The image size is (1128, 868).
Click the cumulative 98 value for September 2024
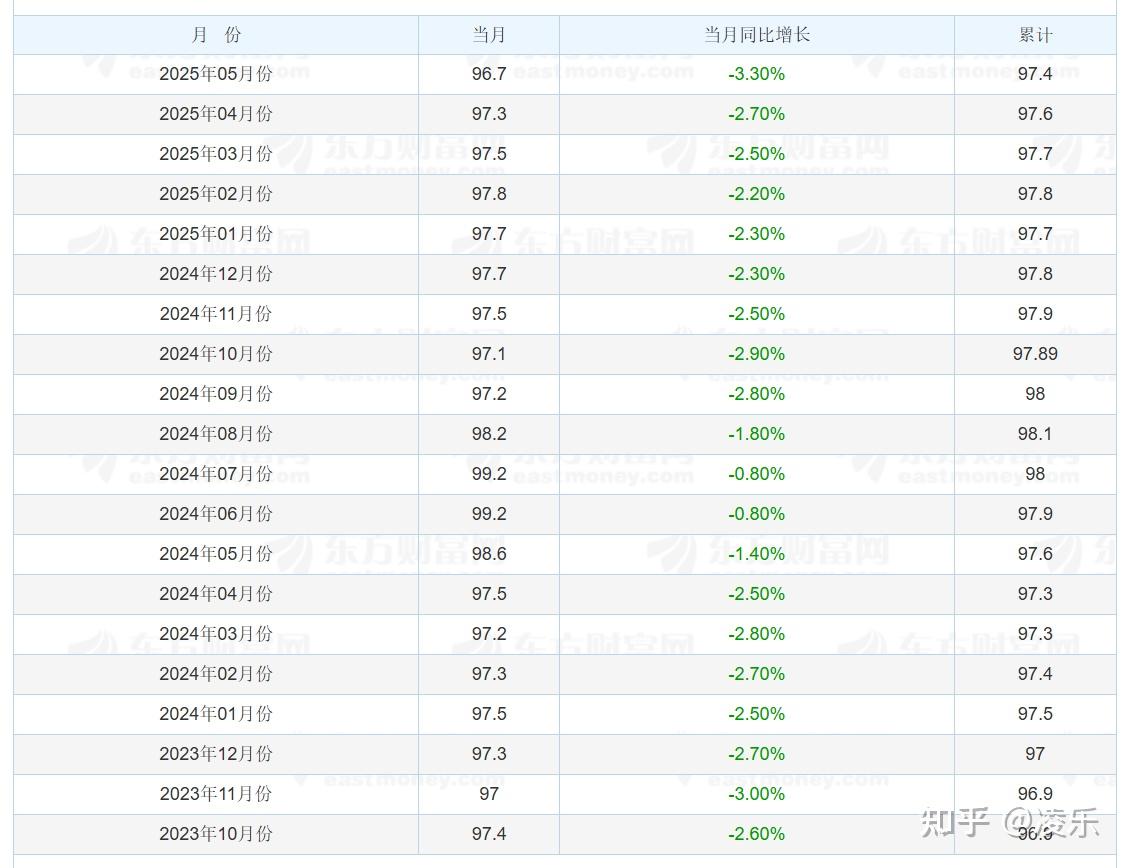tap(1035, 394)
